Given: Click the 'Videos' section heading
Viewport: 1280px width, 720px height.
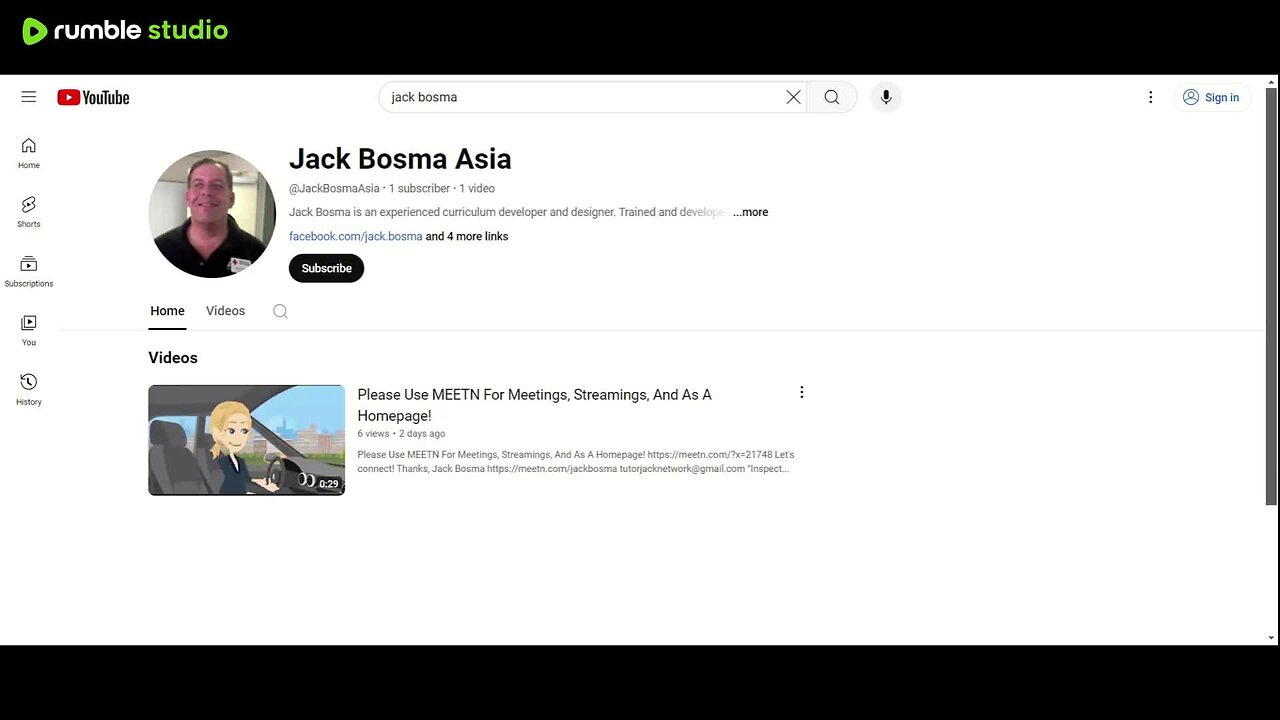Looking at the screenshot, I should pyautogui.click(x=173, y=358).
